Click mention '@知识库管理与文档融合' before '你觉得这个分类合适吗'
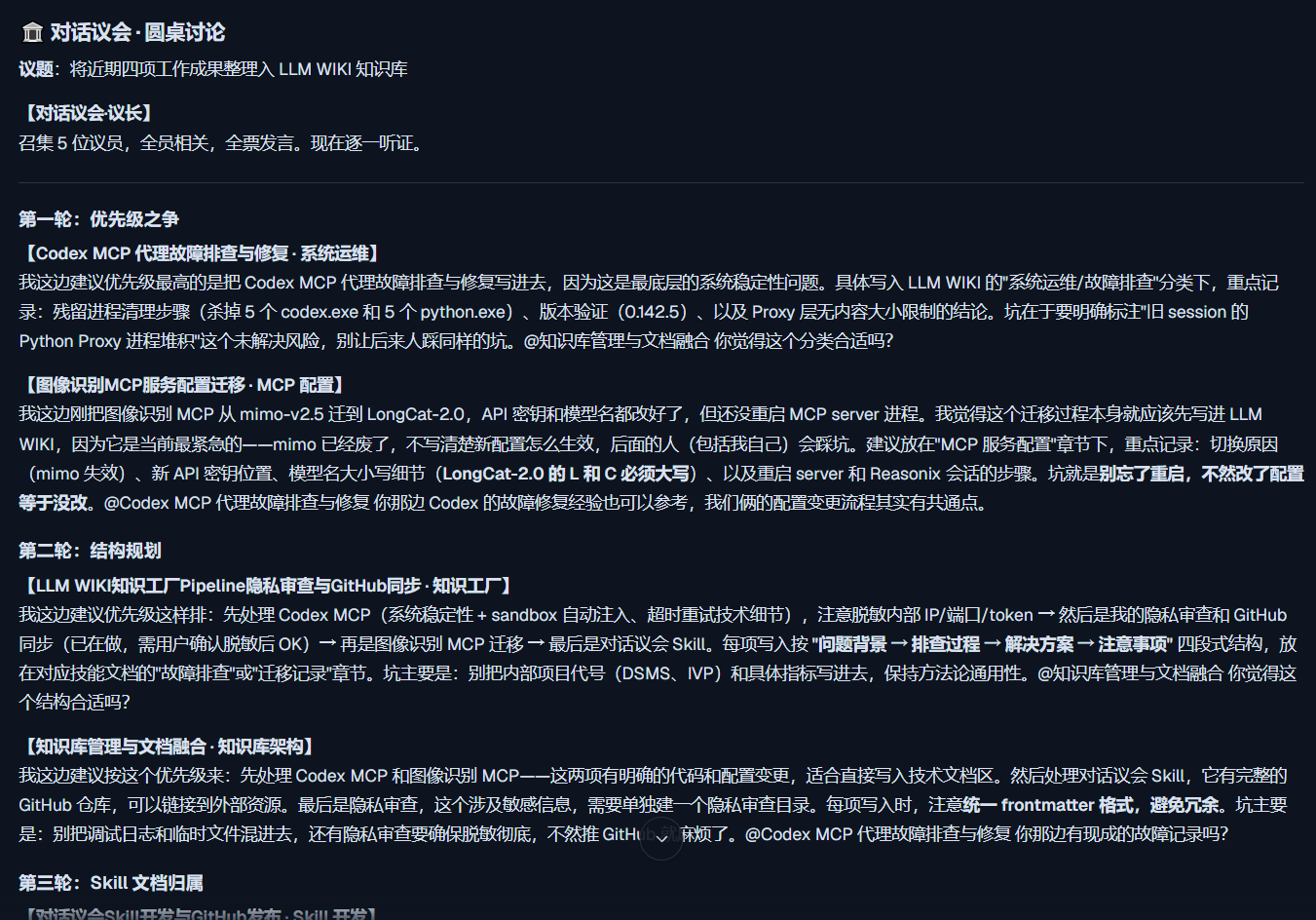 [x=617, y=341]
